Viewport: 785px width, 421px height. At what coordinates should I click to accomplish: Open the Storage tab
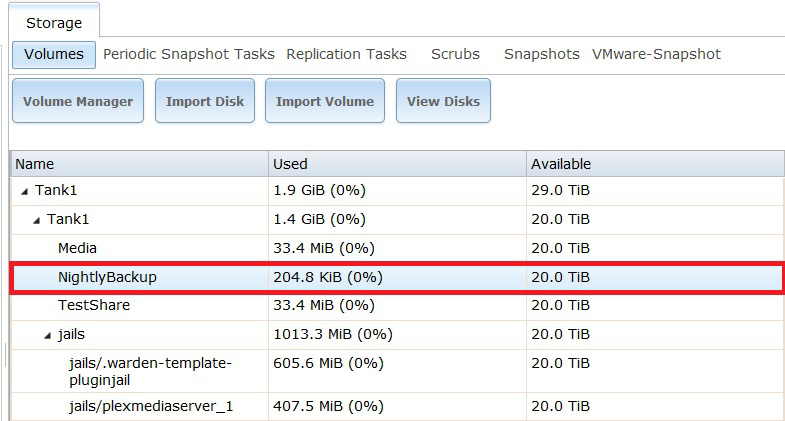pos(54,22)
